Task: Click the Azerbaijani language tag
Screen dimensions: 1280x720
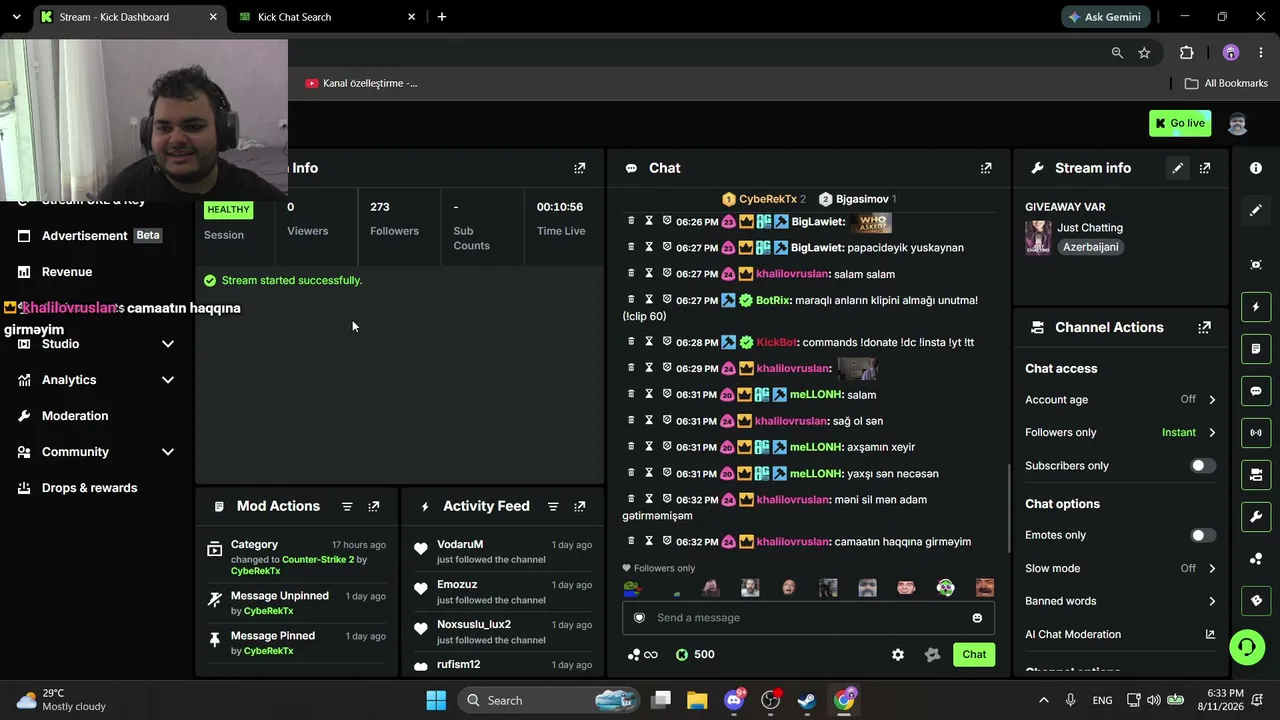Action: [x=1090, y=247]
